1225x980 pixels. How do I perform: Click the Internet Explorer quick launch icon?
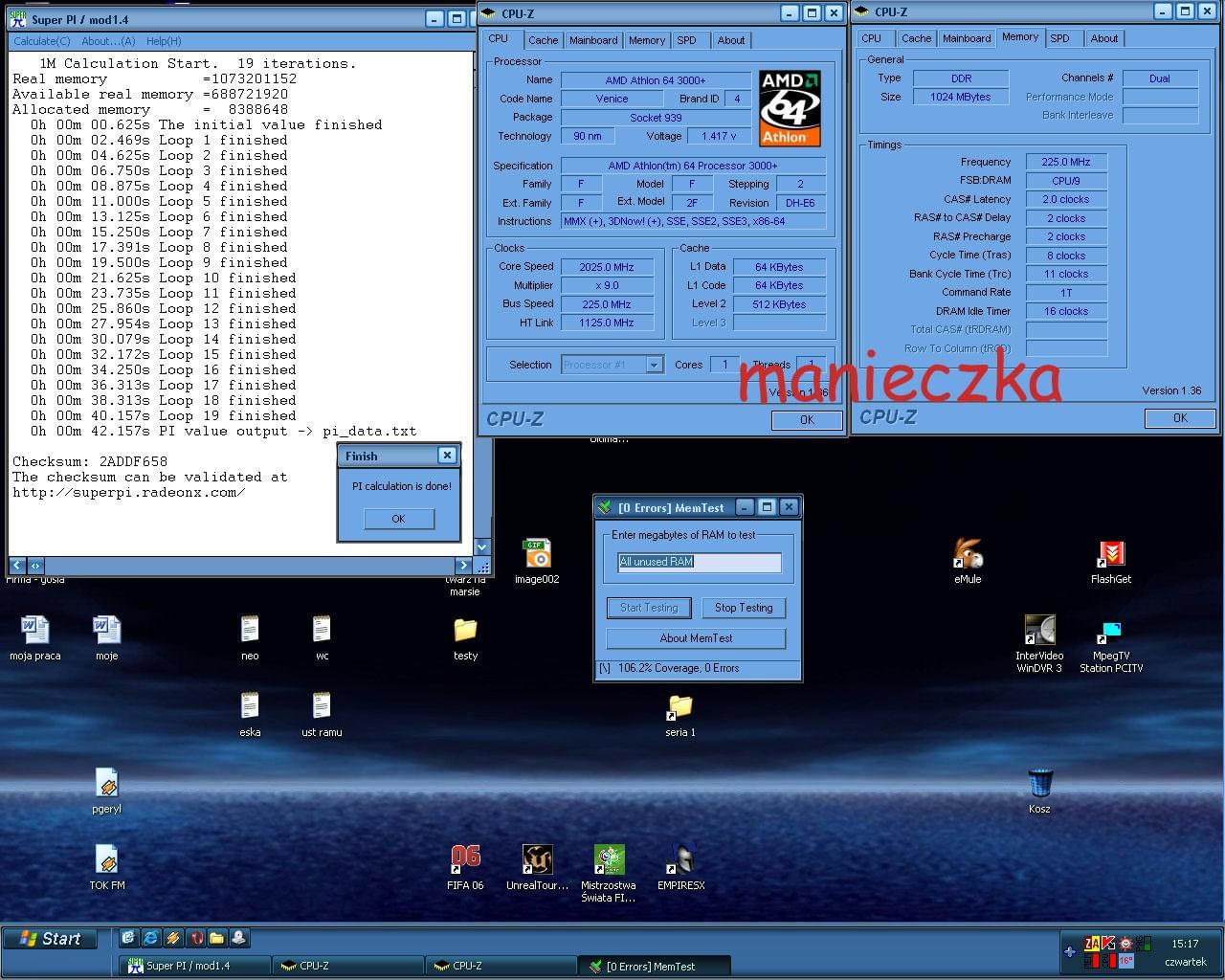(151, 938)
